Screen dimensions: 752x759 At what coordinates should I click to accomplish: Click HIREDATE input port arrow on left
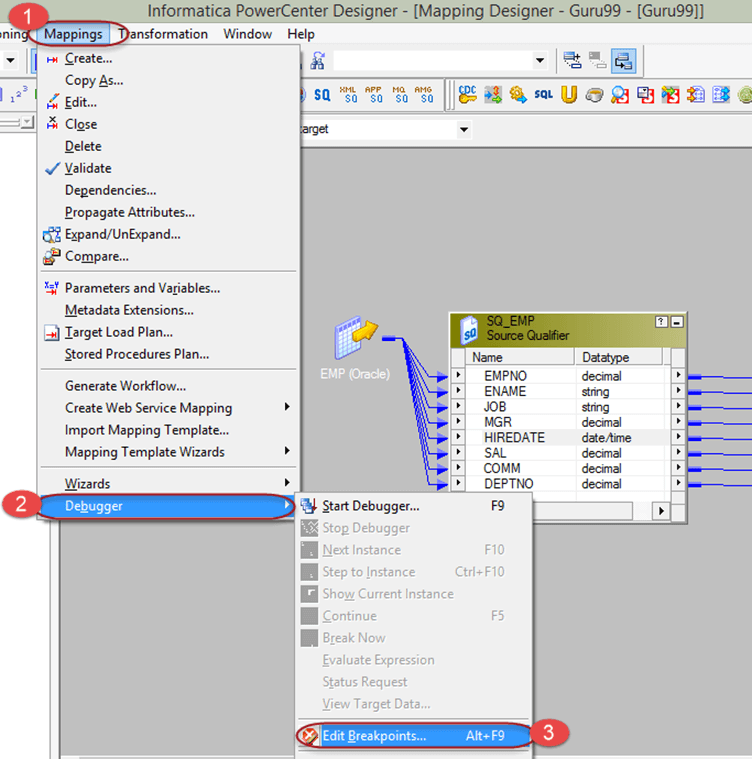point(458,437)
